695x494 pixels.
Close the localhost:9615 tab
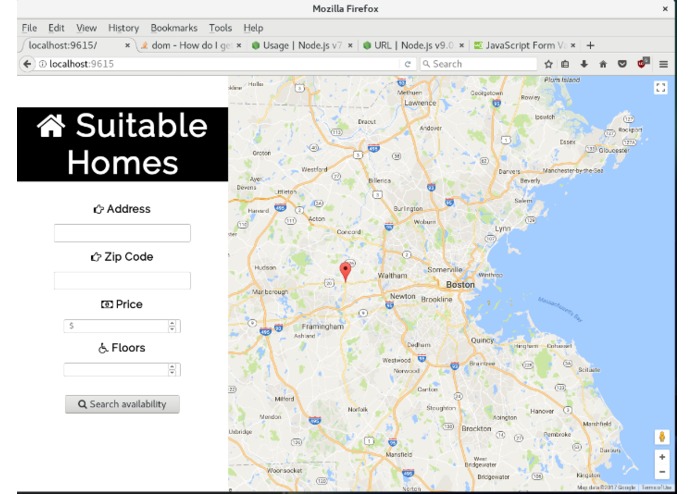[x=127, y=45]
